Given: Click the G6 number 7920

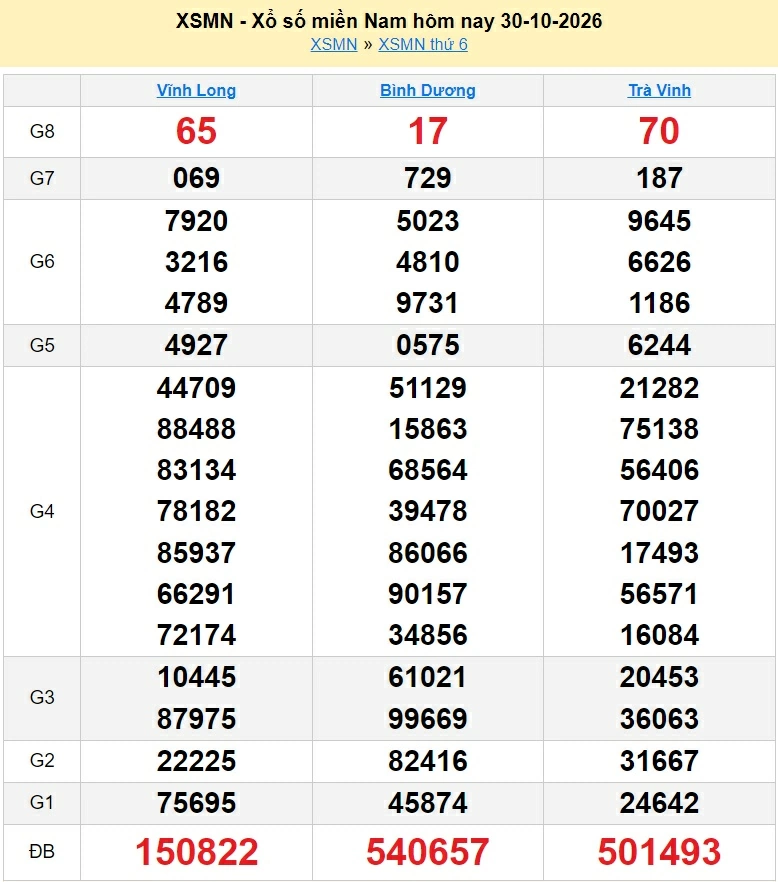Looking at the screenshot, I should click(x=196, y=221).
